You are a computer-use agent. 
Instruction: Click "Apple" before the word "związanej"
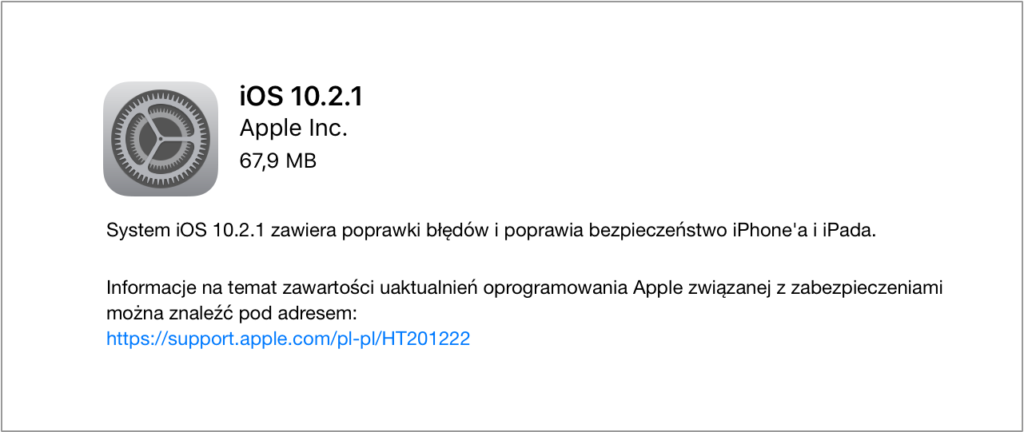click(657, 288)
